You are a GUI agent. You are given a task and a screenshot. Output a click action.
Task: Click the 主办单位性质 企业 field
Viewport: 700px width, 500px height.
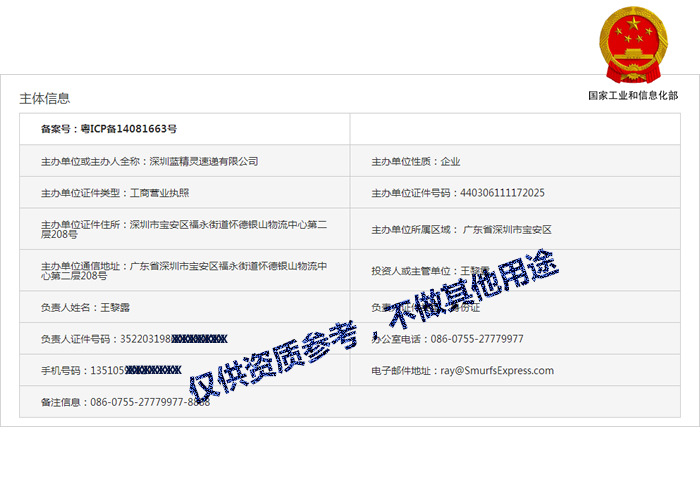coord(416,161)
